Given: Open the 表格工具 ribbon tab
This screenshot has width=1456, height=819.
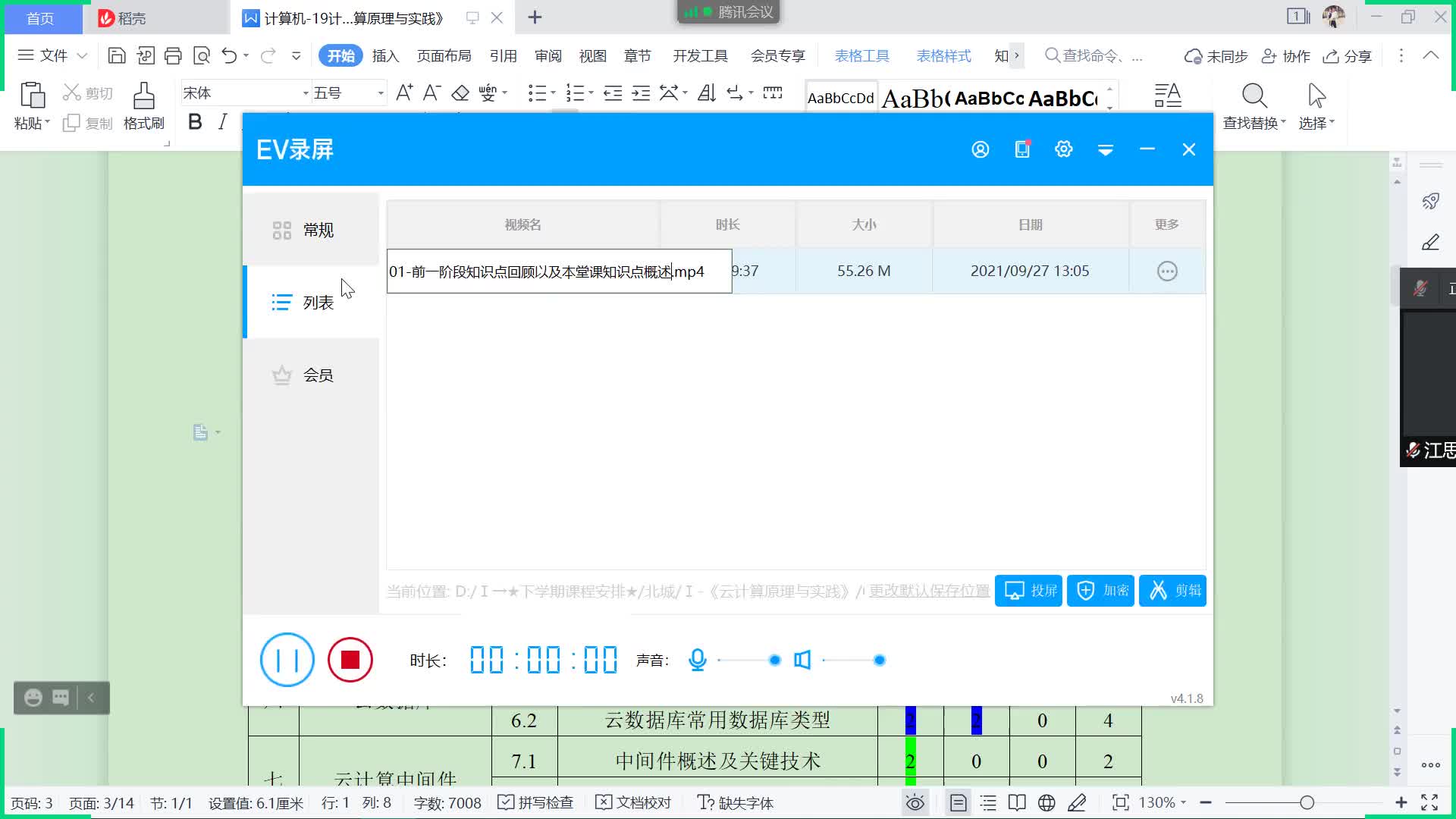Looking at the screenshot, I should (x=862, y=56).
